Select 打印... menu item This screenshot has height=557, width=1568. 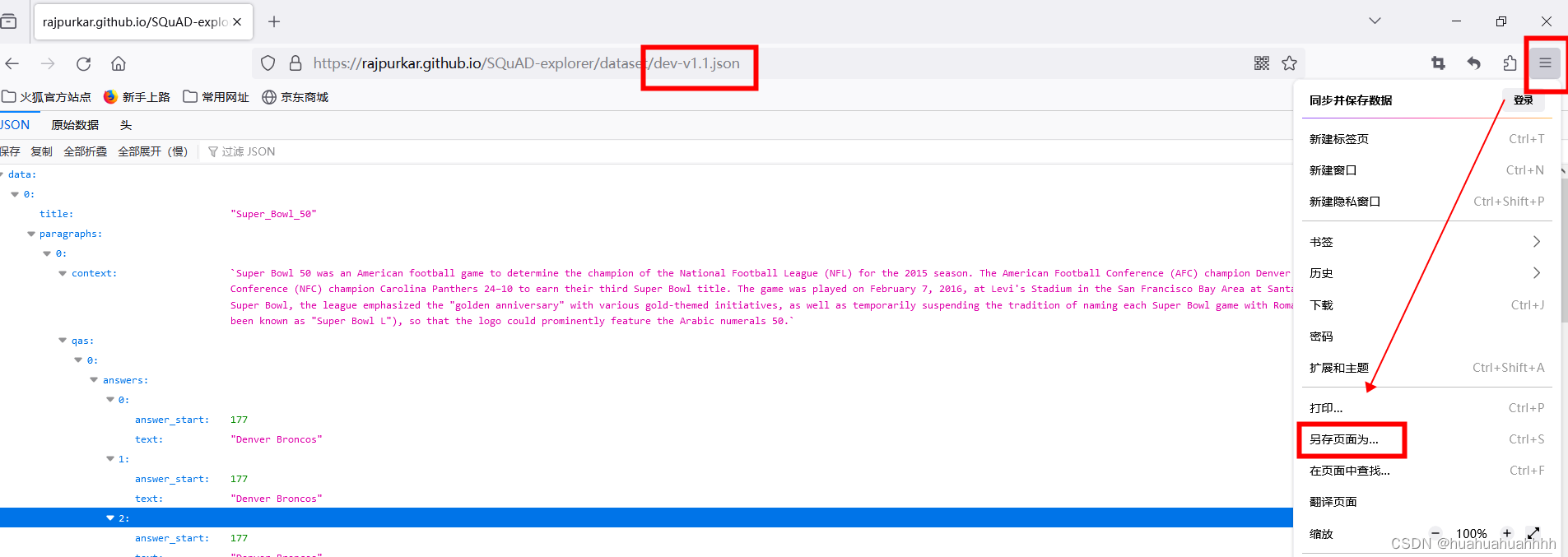(1426, 408)
